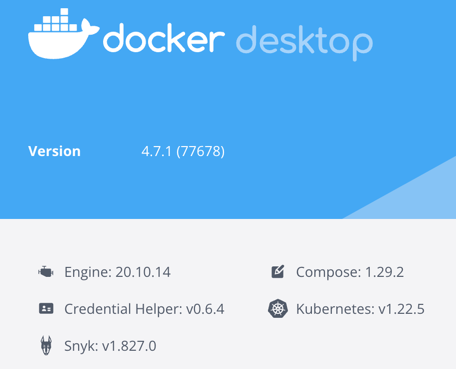Image resolution: width=456 pixels, height=369 pixels.
Task: Click the Kubernetes version v1.22.5
Action: [x=401, y=309]
